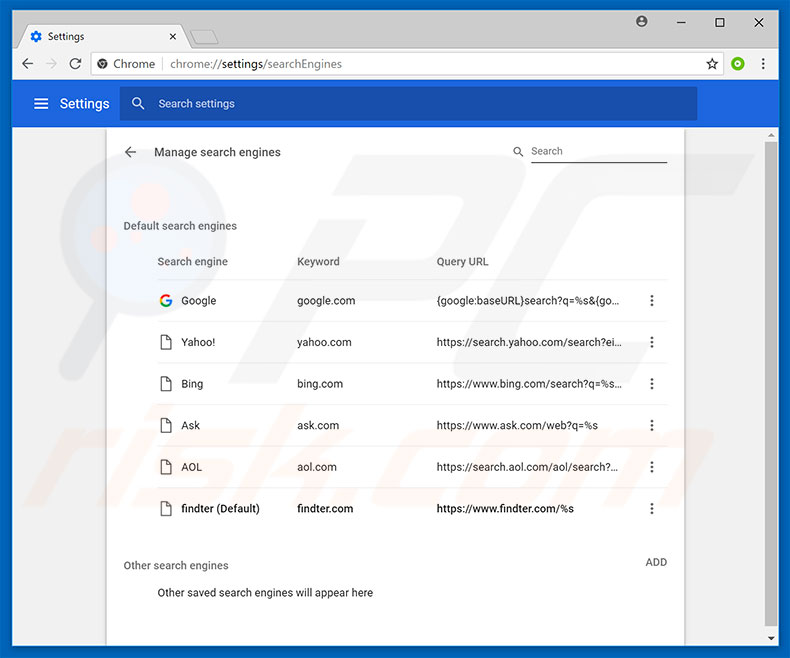
Task: Click the page vertical scrollbar
Action: (x=770, y=383)
